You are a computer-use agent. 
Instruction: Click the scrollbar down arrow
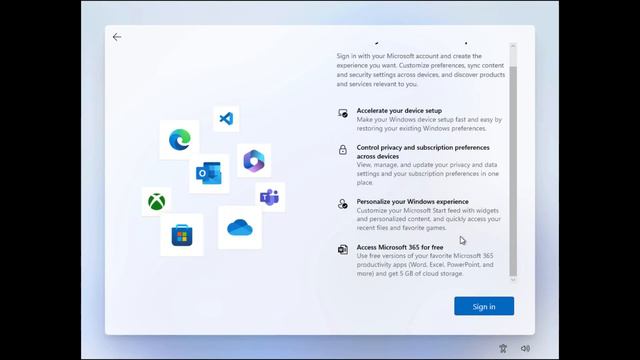pos(513,280)
